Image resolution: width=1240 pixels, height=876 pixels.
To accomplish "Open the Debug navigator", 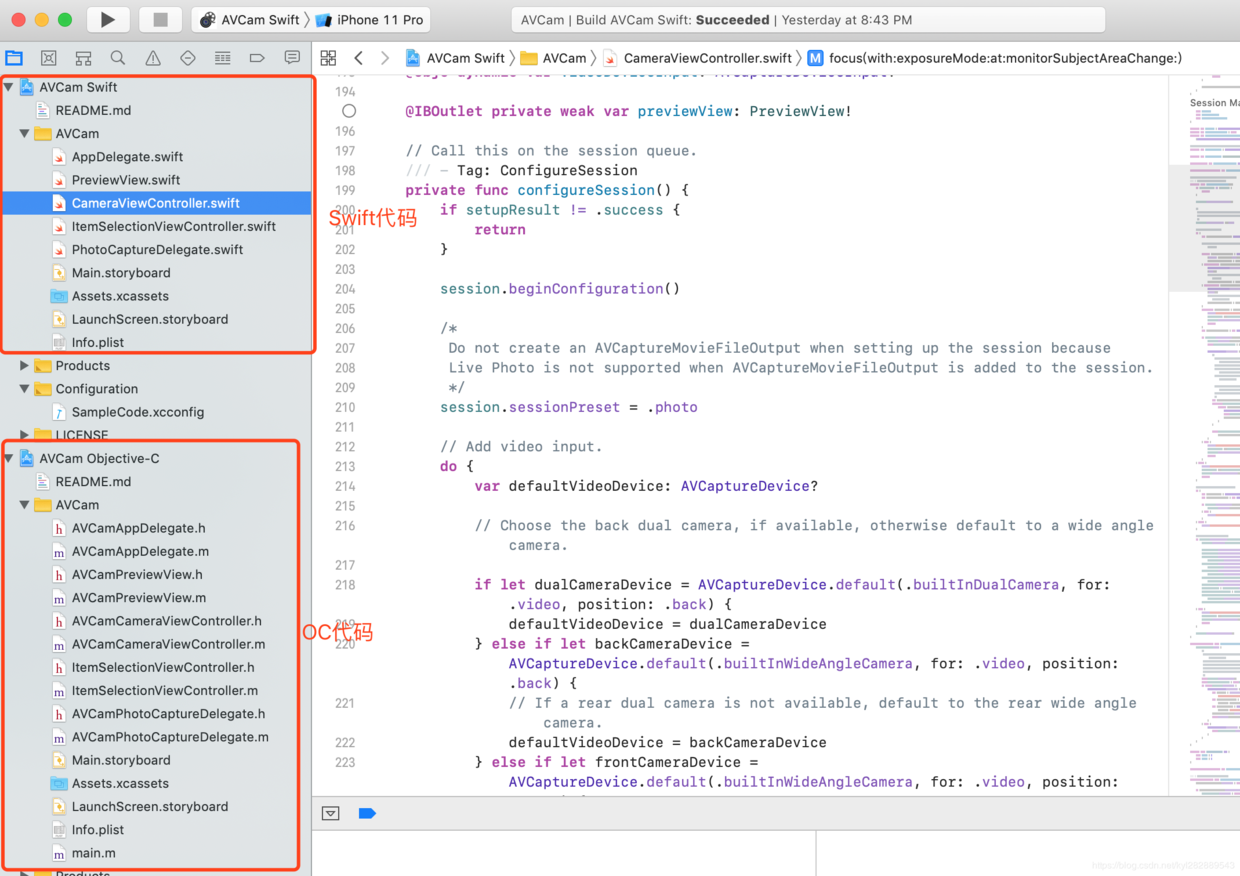I will 223,58.
